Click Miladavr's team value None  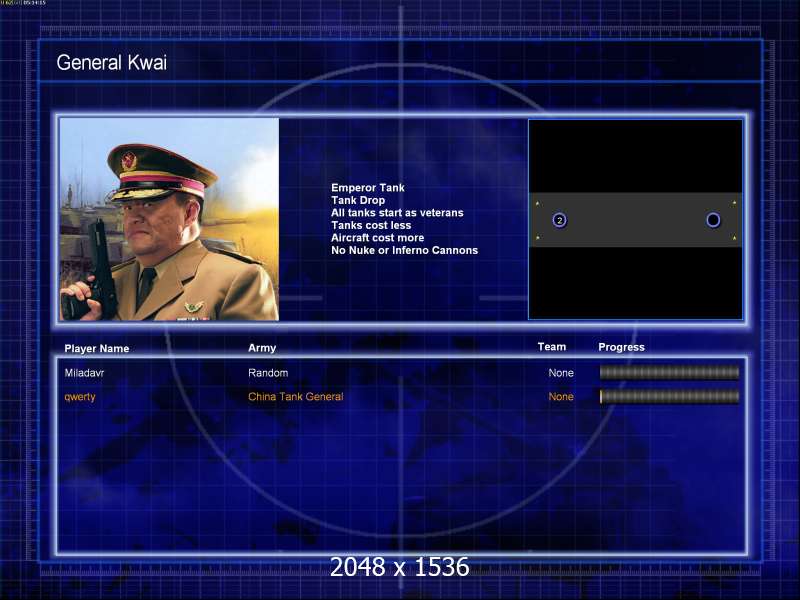coord(561,373)
